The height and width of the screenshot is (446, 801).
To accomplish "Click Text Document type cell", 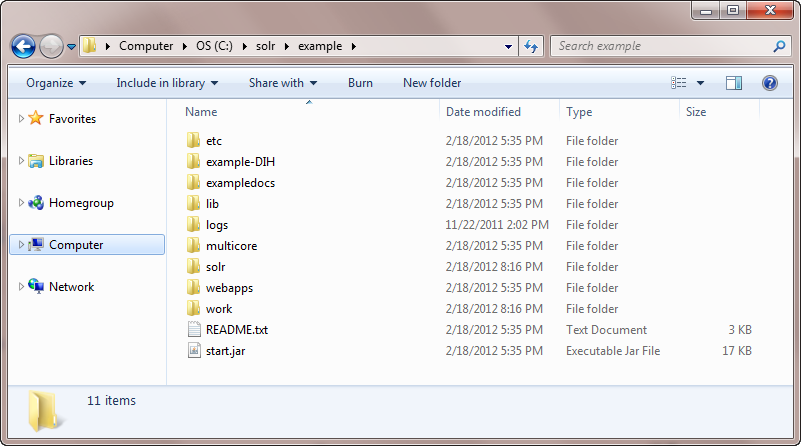I will (606, 330).
